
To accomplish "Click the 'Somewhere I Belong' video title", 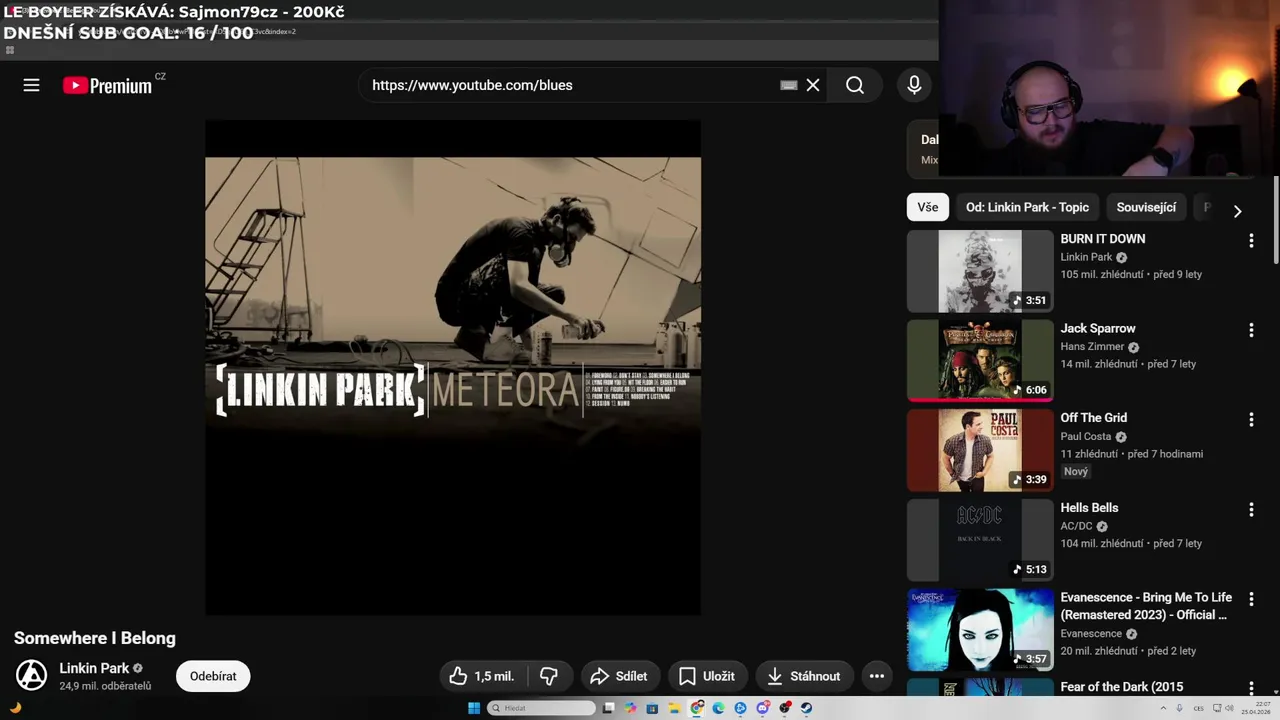I will [95, 638].
